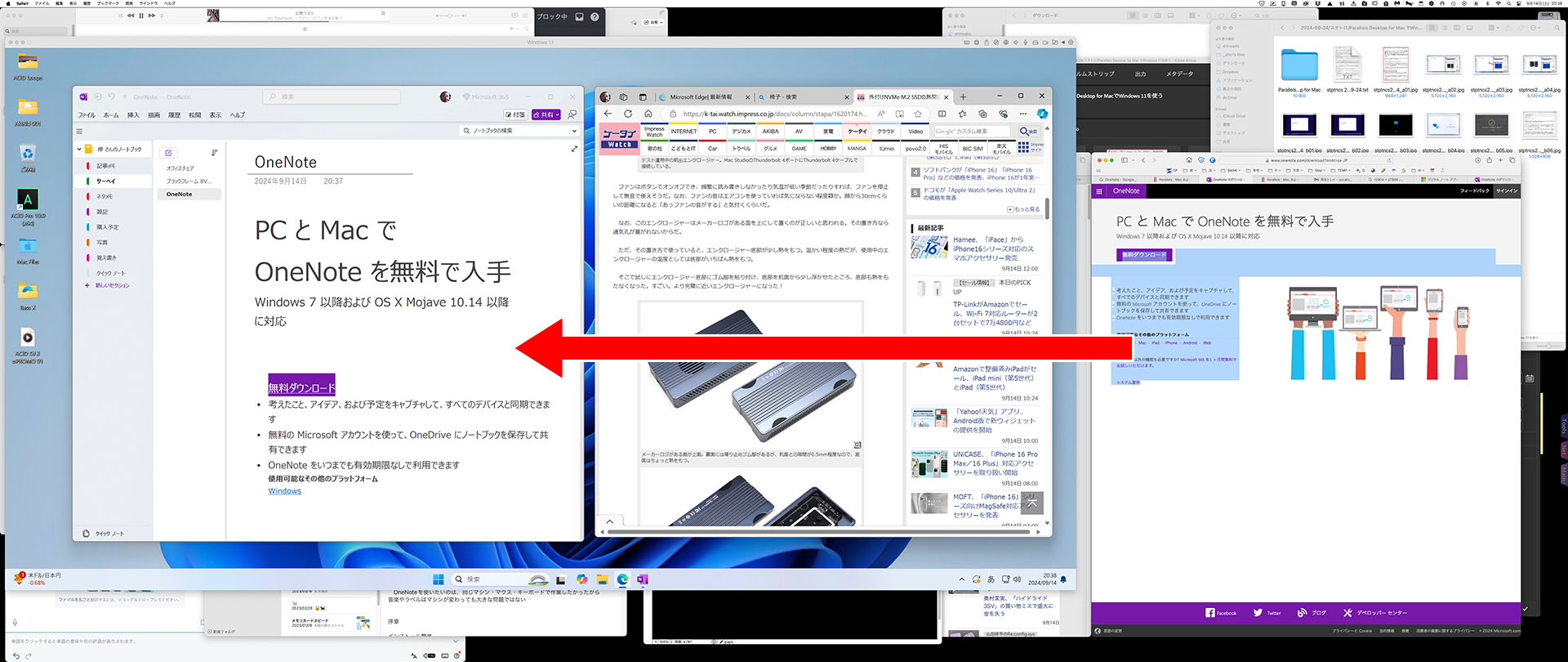Click the OneNote icon on Windows taskbar
The height and width of the screenshot is (662, 1568).
click(642, 579)
